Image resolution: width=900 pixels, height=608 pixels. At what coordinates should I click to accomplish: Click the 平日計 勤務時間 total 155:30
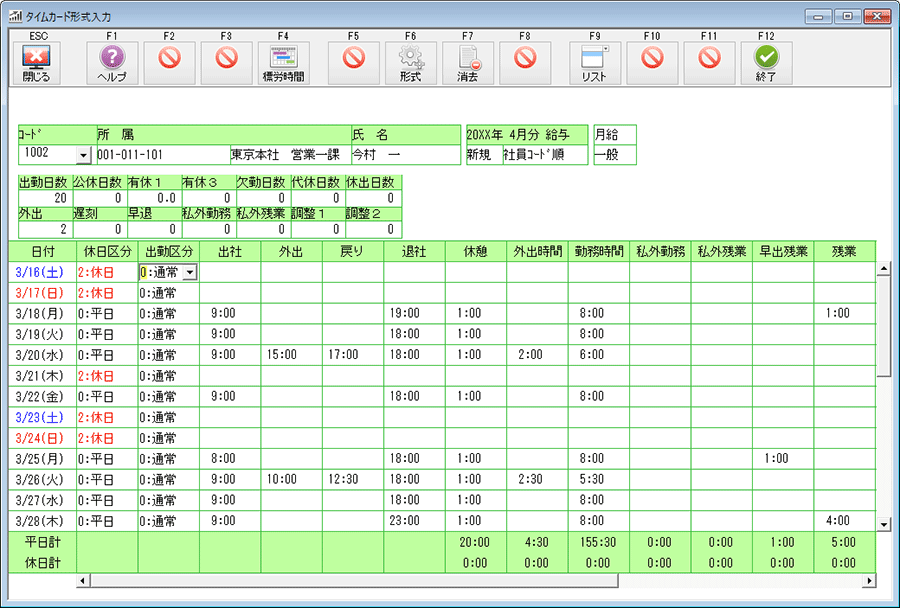pos(598,542)
